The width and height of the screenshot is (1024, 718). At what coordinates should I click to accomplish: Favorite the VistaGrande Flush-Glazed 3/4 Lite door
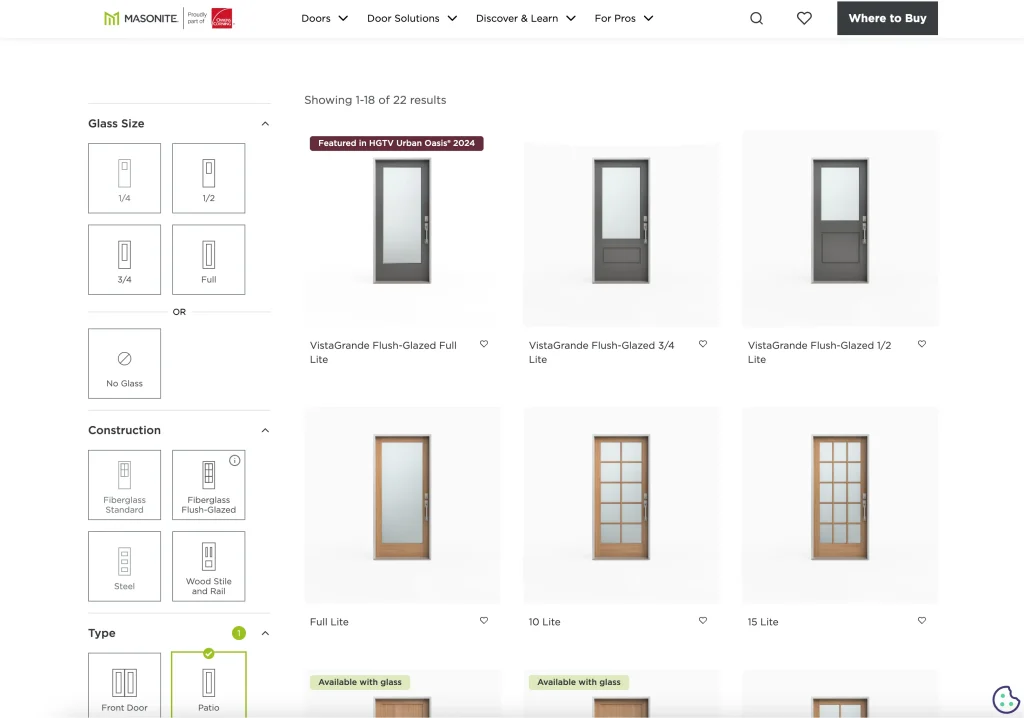tap(703, 343)
